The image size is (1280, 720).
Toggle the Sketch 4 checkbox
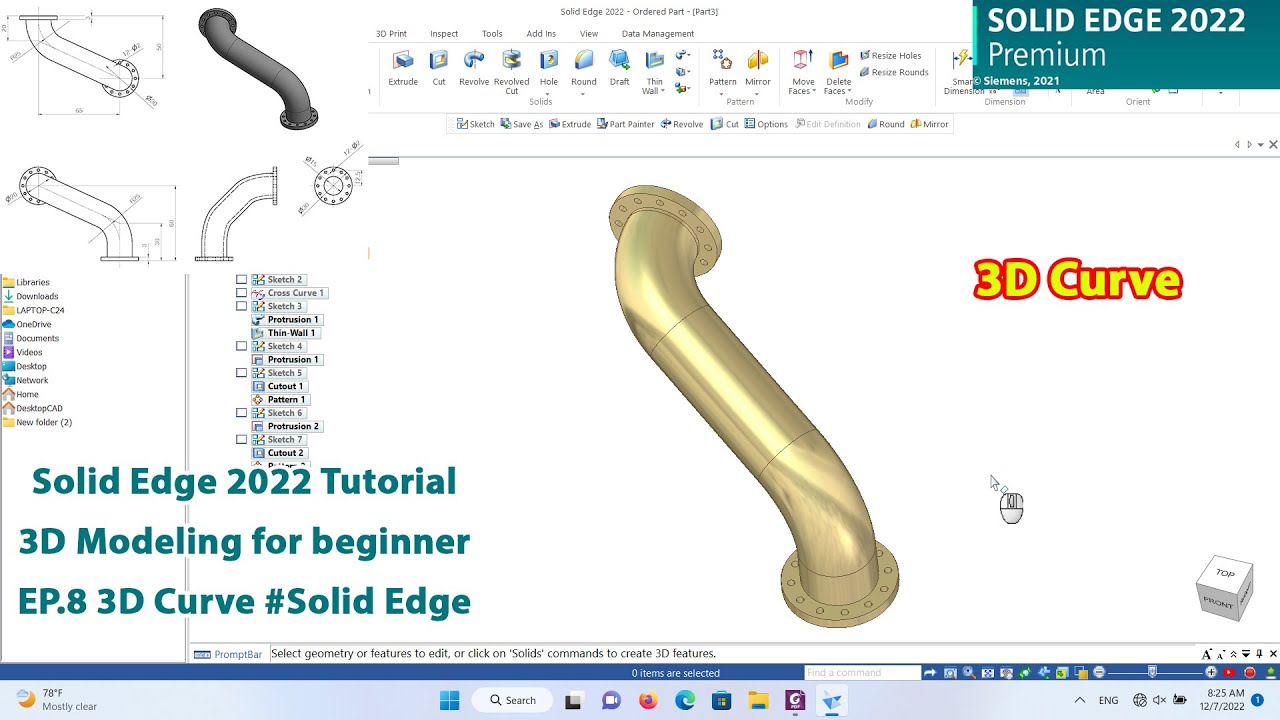241,346
